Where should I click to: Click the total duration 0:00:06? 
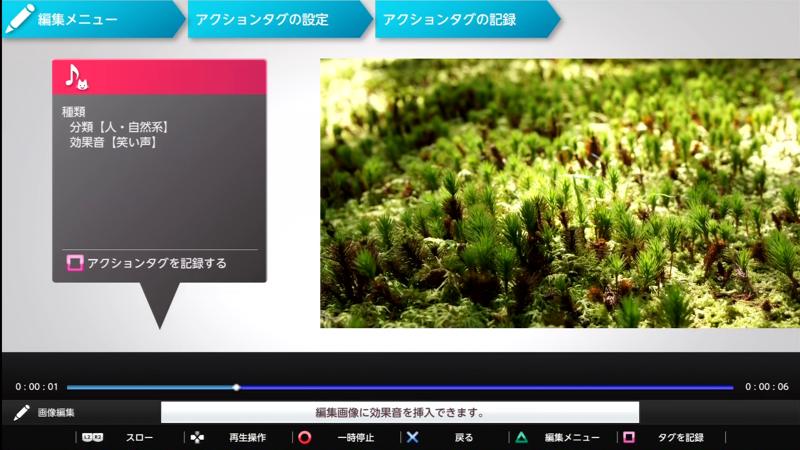point(767,387)
